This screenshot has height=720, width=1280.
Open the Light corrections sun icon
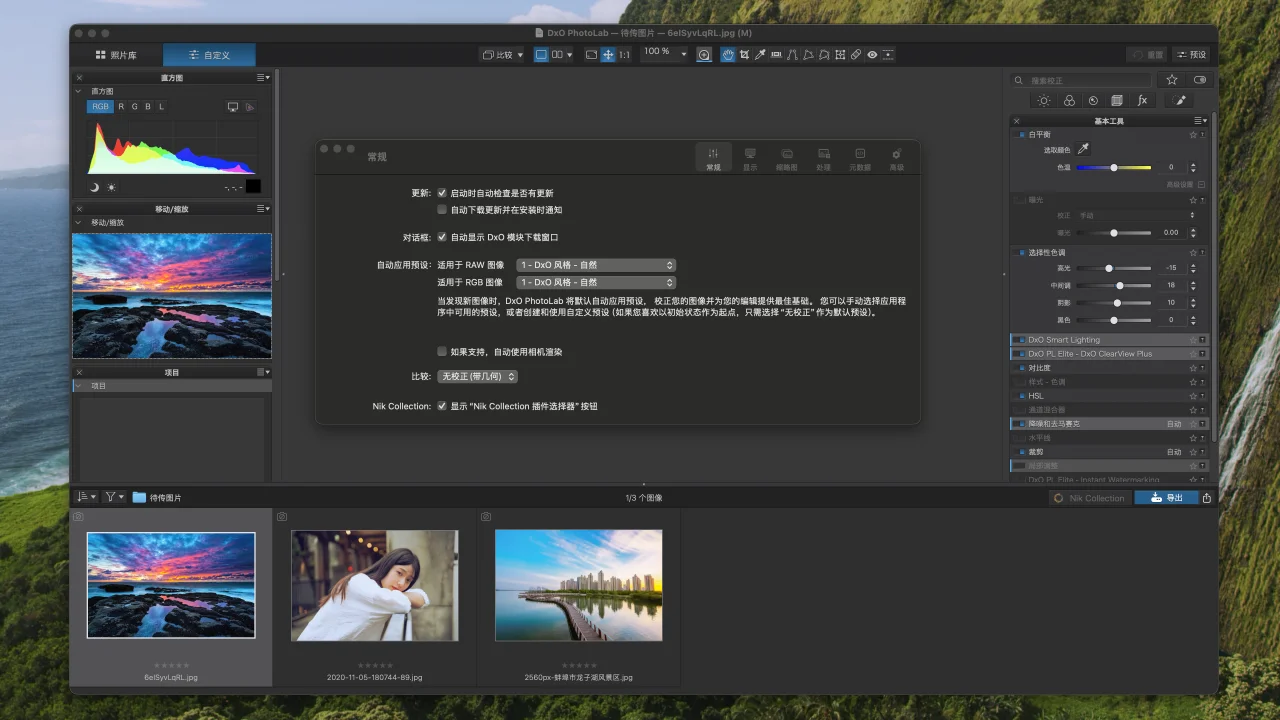(1044, 100)
